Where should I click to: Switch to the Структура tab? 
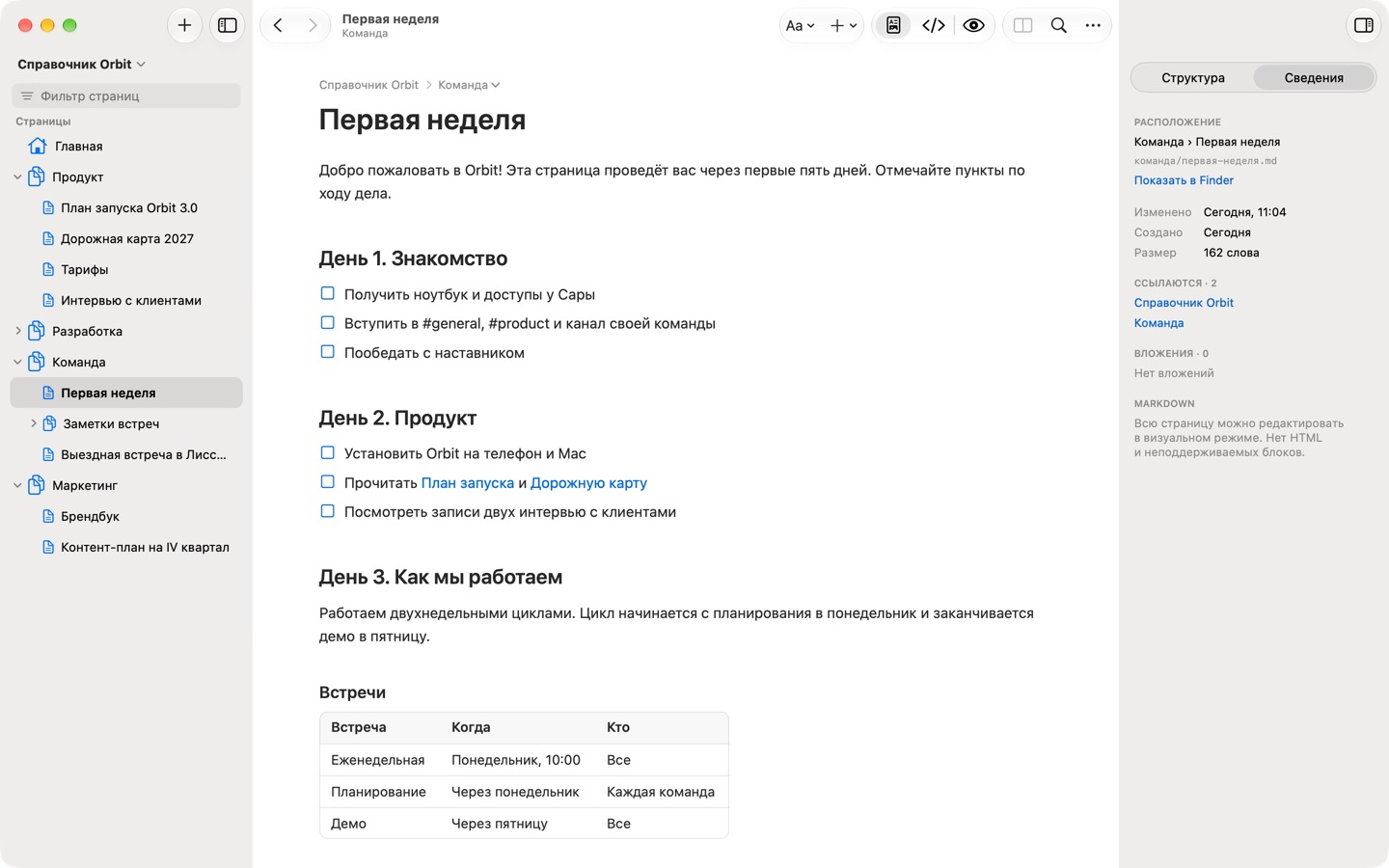(x=1193, y=77)
